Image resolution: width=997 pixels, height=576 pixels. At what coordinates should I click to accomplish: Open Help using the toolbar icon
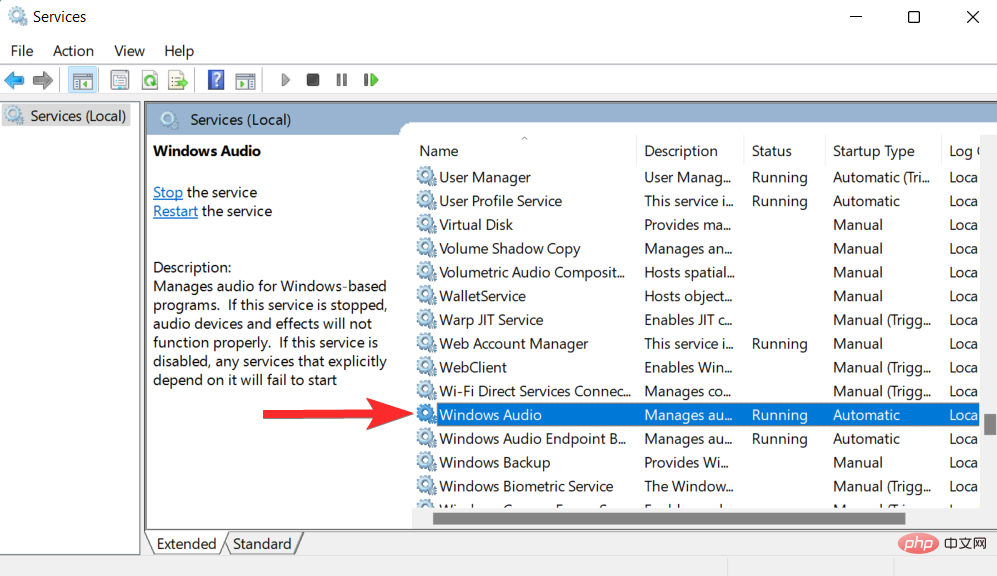pyautogui.click(x=215, y=79)
